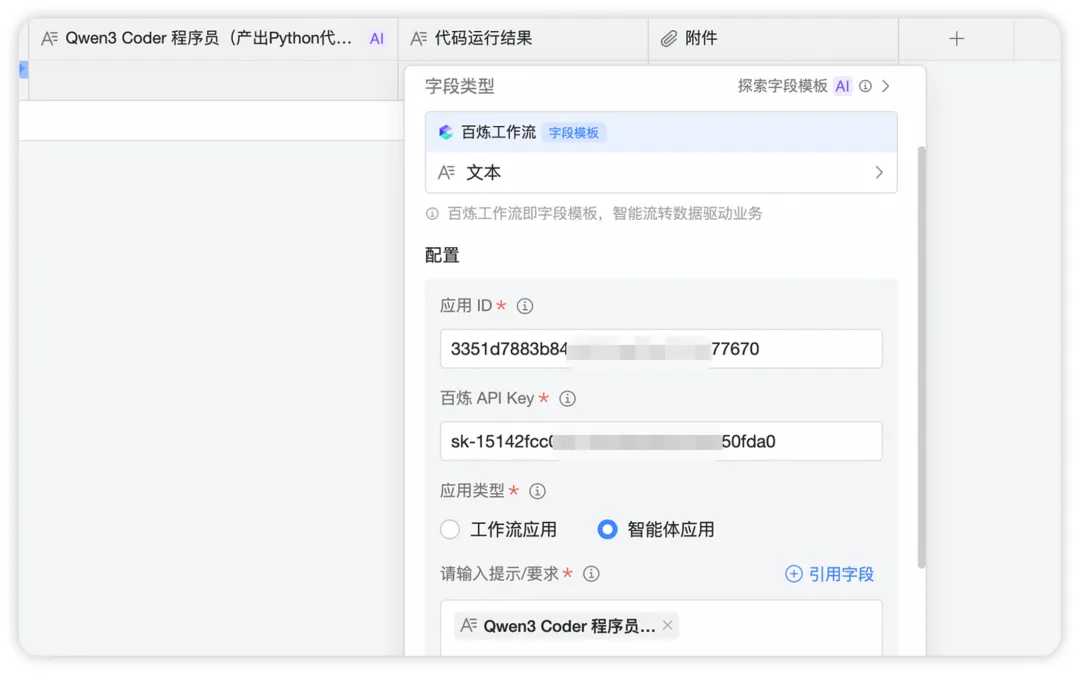
Task: Click info icon next to 应用类型
Action: click(537, 491)
